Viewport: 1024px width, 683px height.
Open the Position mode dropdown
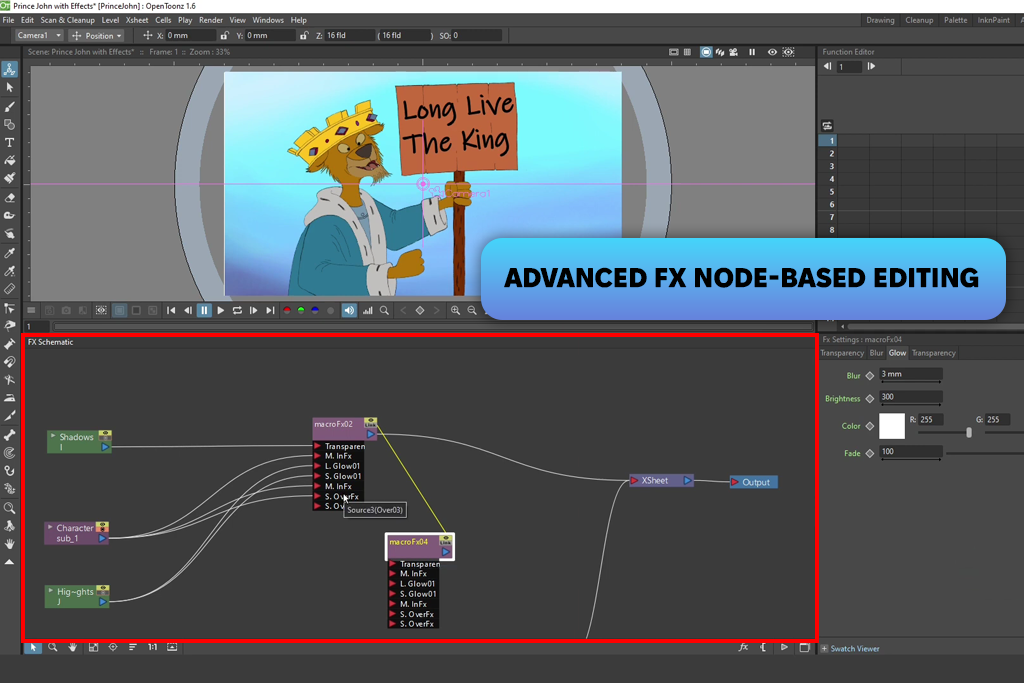[x=97, y=35]
